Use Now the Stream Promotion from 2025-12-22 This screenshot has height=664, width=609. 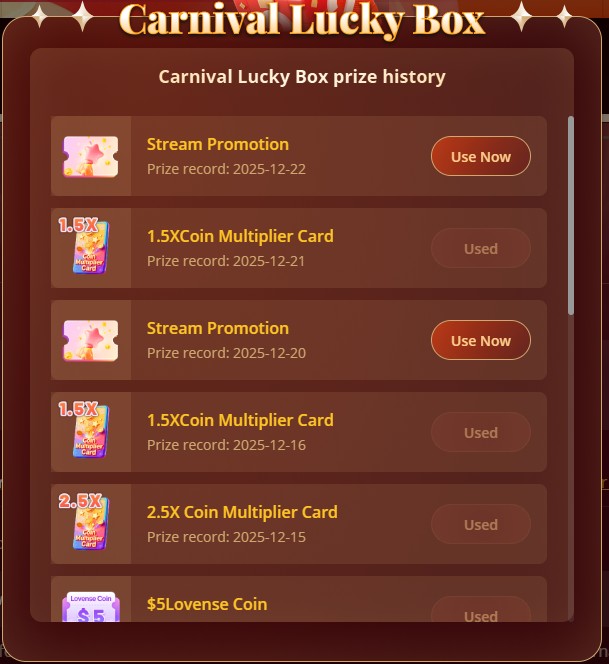click(x=481, y=156)
